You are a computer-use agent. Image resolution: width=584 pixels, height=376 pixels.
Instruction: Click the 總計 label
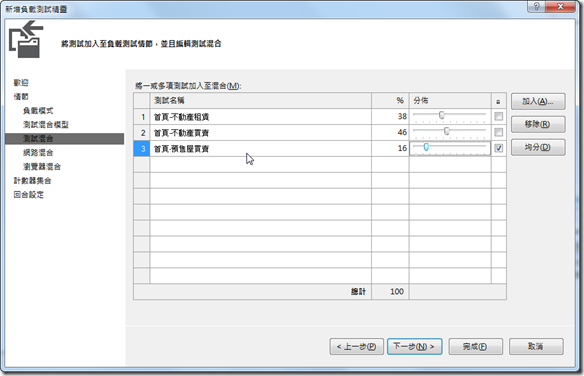(x=358, y=291)
